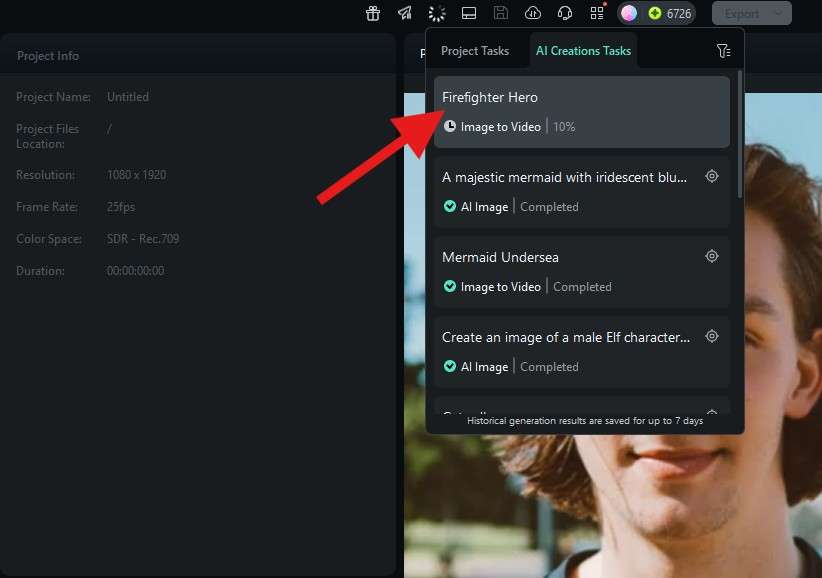This screenshot has height=578, width=822.
Task: Click the SDR - Rec.709 color space value
Action: click(143, 239)
